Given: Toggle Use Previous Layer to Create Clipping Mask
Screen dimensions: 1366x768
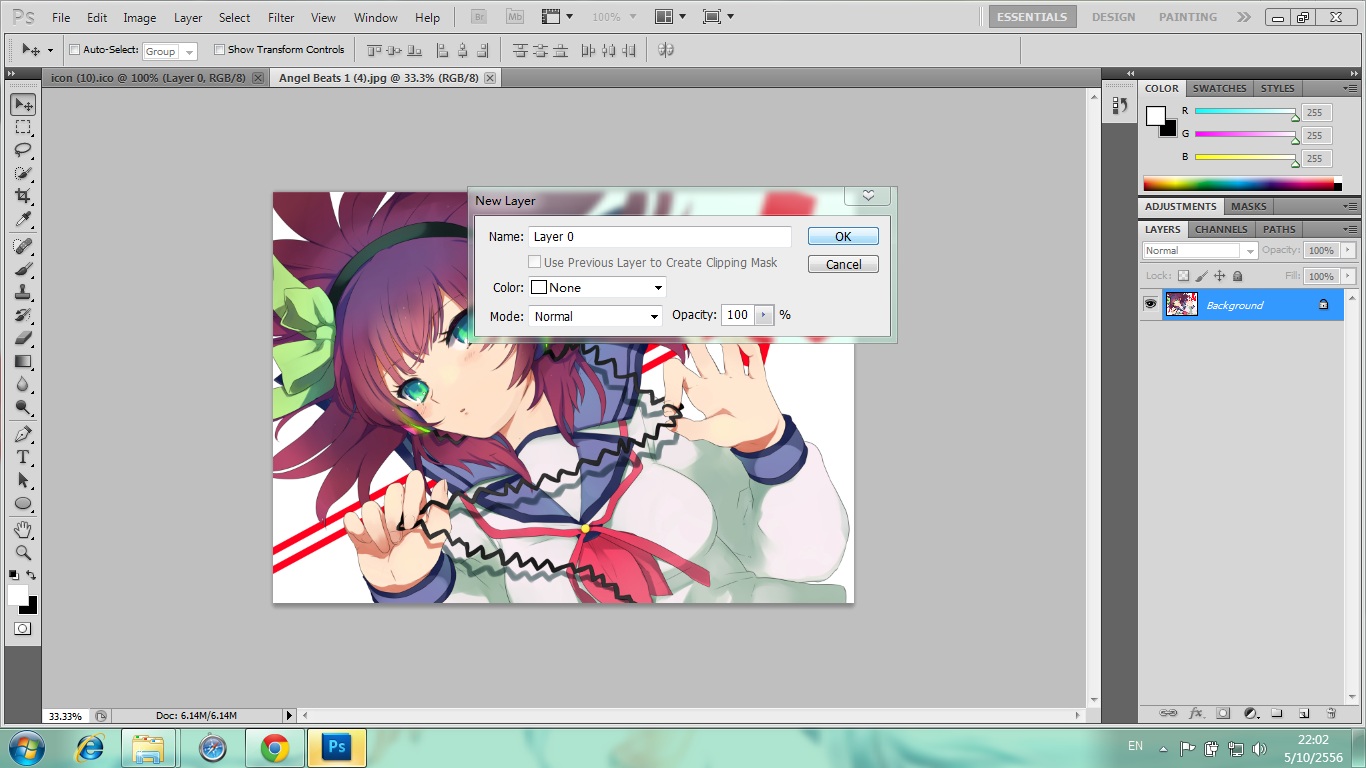Looking at the screenshot, I should click(535, 262).
